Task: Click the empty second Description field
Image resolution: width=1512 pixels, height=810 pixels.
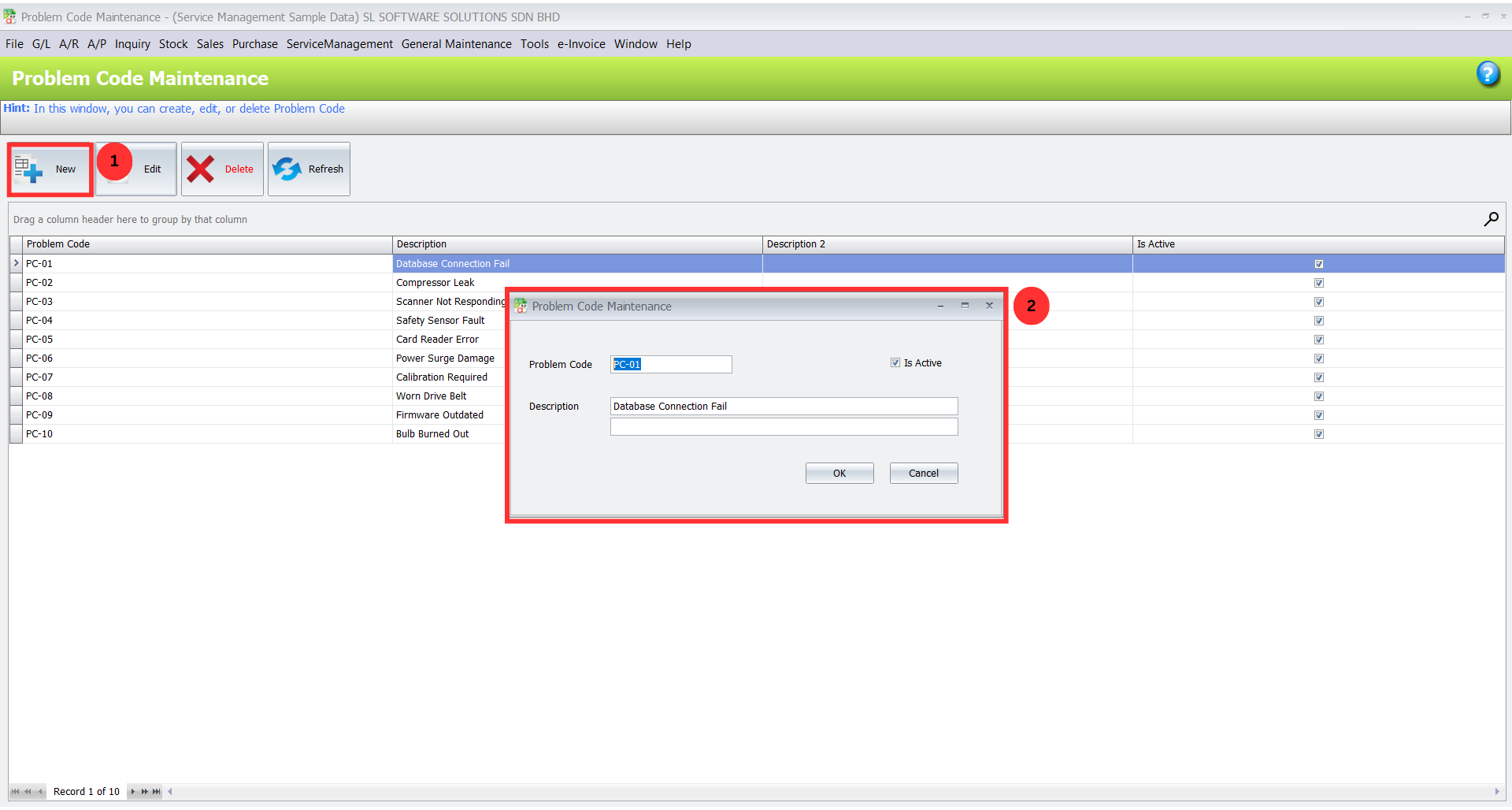Action: pos(784,427)
